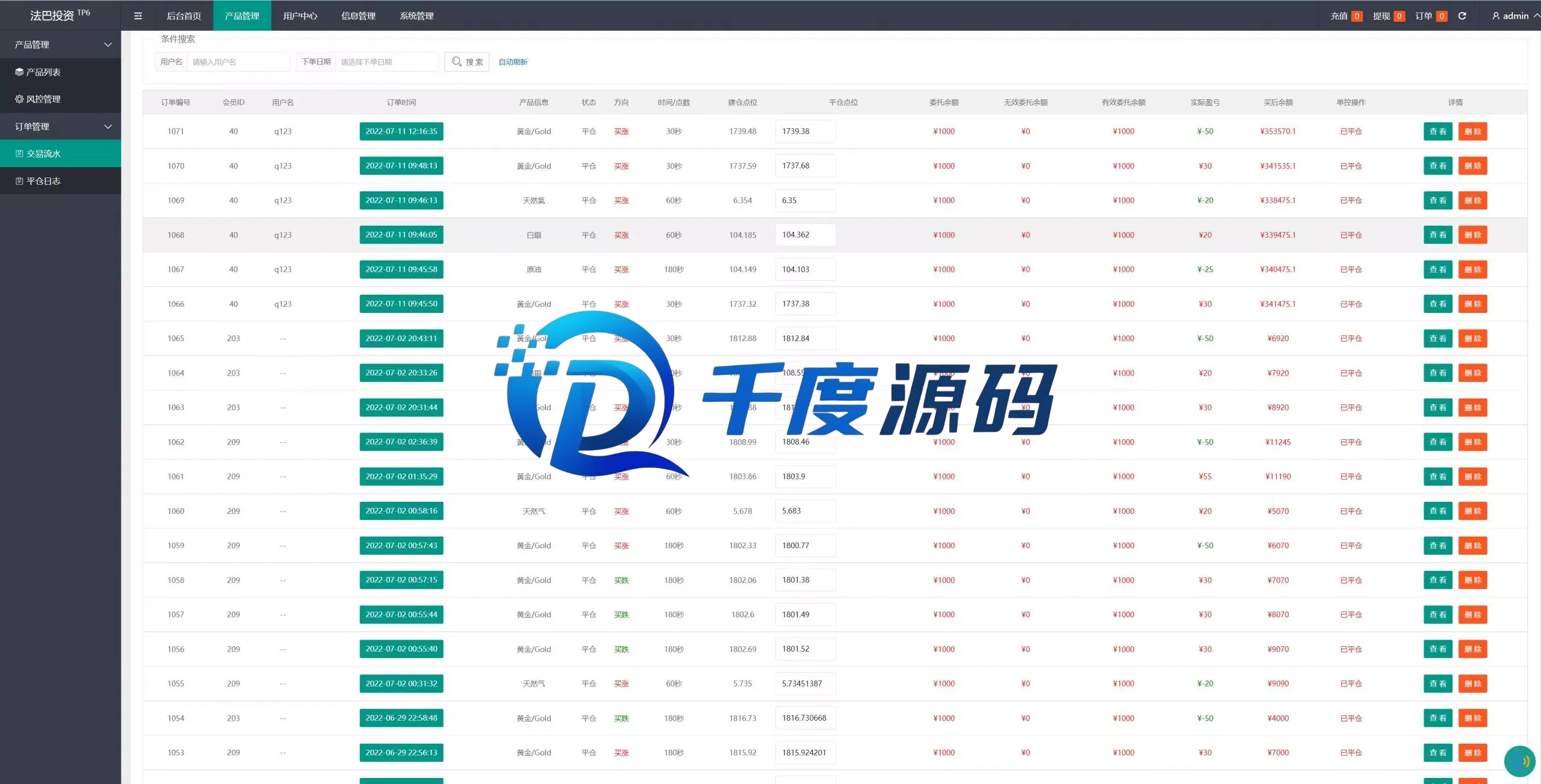Open 产品列表 in the sidebar
This screenshot has width=1541, height=784.
[x=60, y=72]
